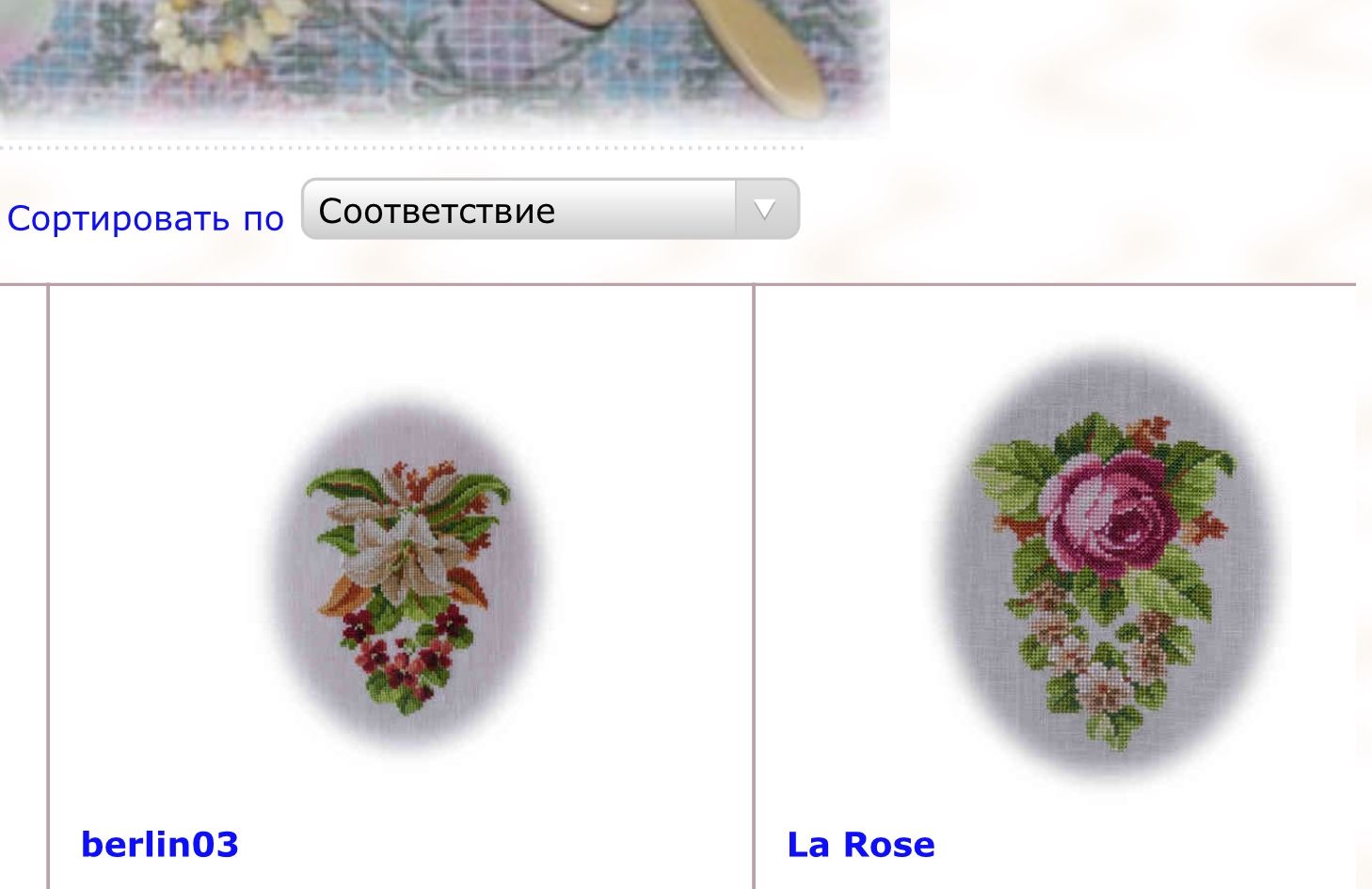Click the Сортировать по label
Image resolution: width=1372 pixels, height=889 pixels.
click(145, 218)
